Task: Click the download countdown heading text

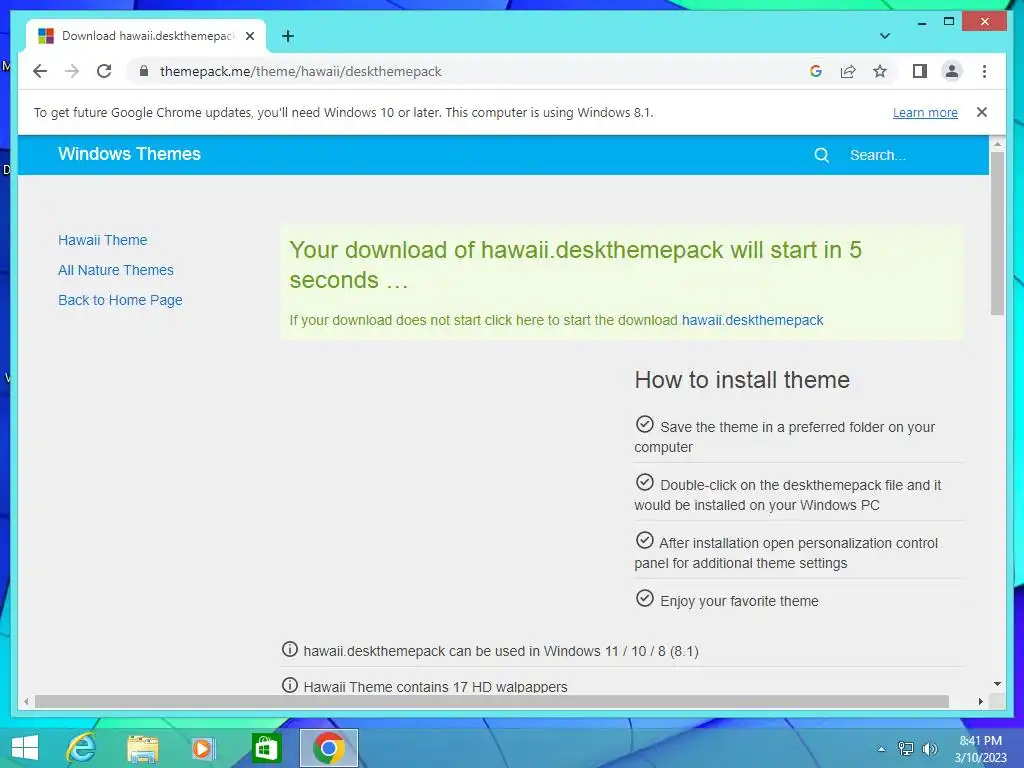Action: 575,264
